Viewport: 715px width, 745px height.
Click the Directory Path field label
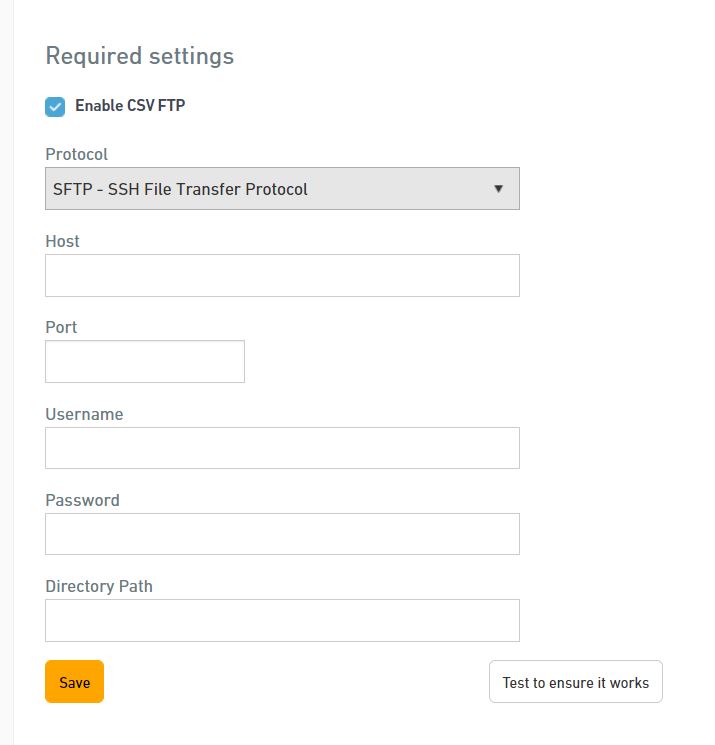pos(99,586)
